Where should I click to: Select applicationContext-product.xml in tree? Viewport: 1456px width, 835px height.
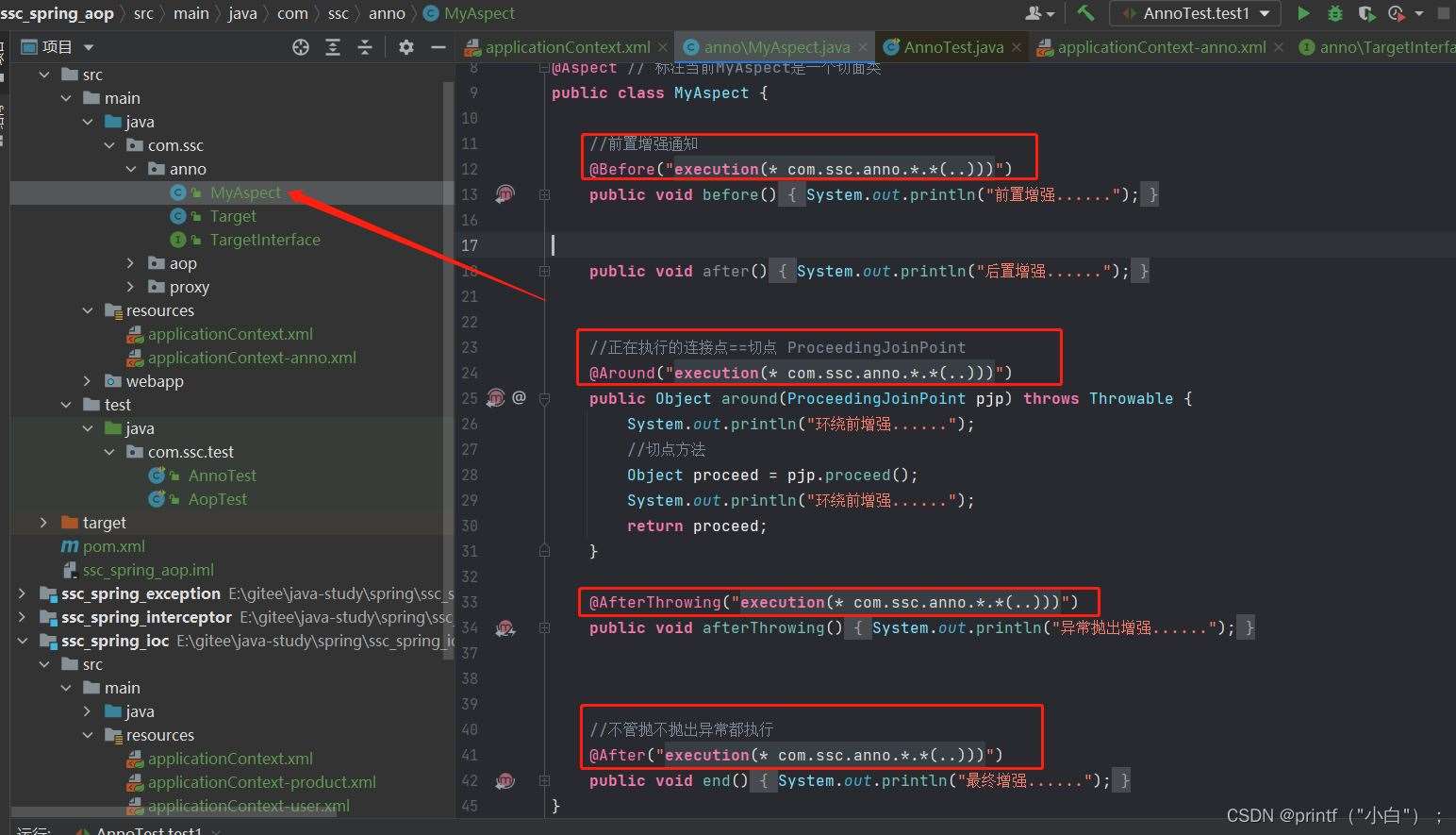262,782
